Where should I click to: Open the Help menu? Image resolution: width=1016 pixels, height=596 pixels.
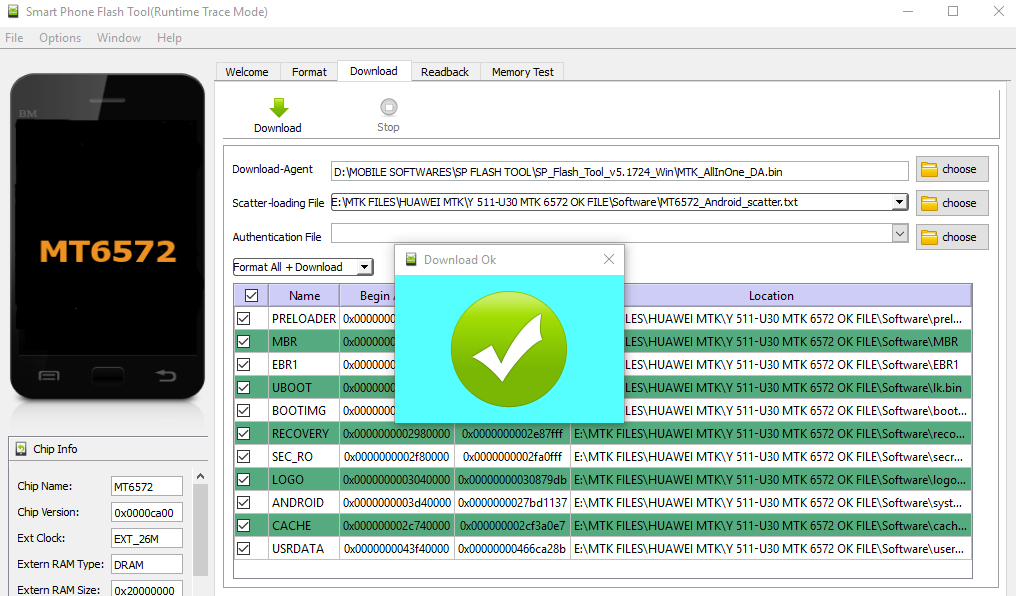pos(169,38)
